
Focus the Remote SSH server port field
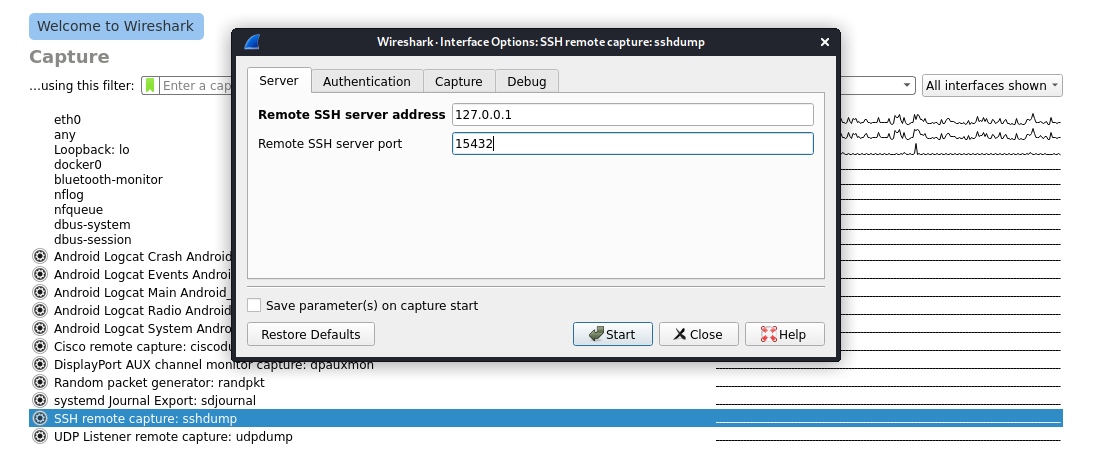point(633,144)
